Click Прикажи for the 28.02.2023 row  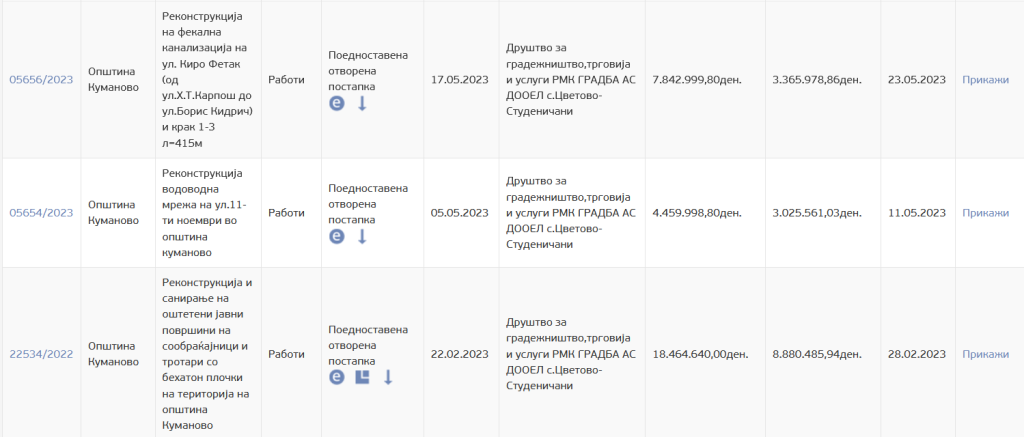985,353
